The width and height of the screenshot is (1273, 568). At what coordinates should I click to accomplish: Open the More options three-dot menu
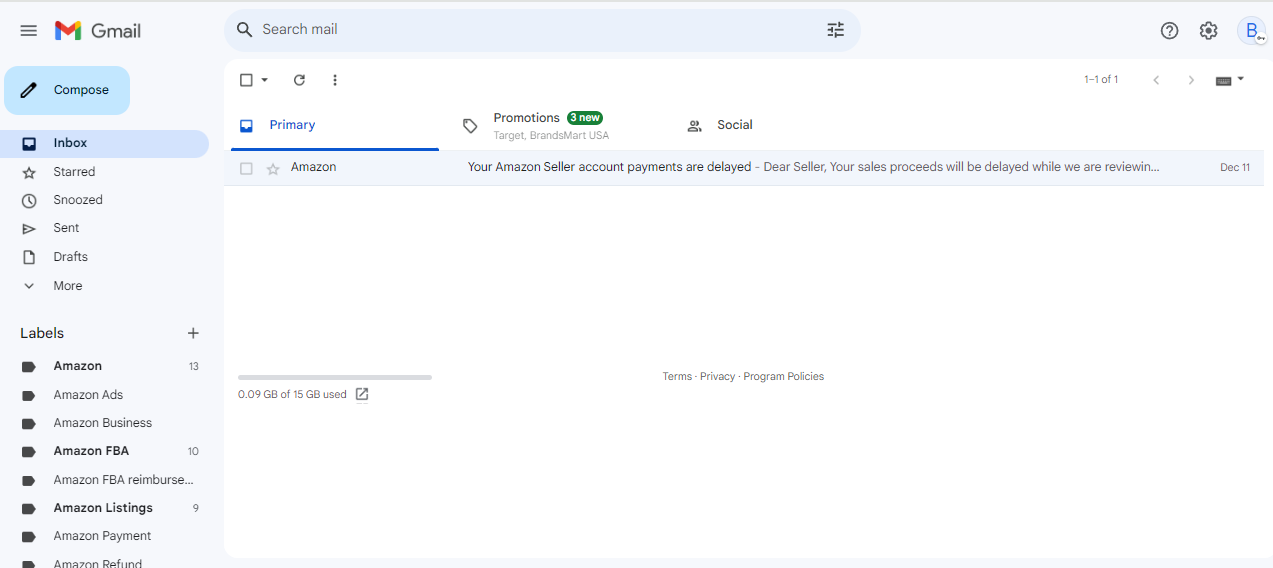335,80
